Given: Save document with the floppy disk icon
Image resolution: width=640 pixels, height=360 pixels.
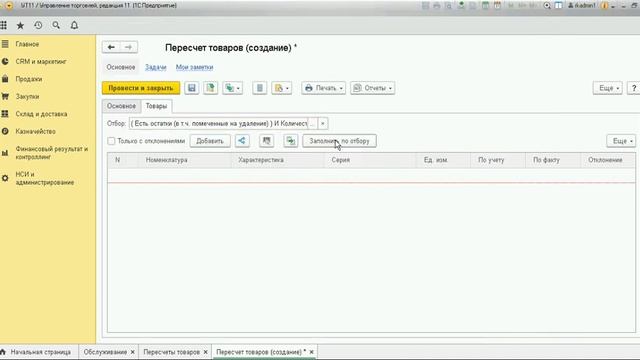Looking at the screenshot, I should tap(192, 88).
